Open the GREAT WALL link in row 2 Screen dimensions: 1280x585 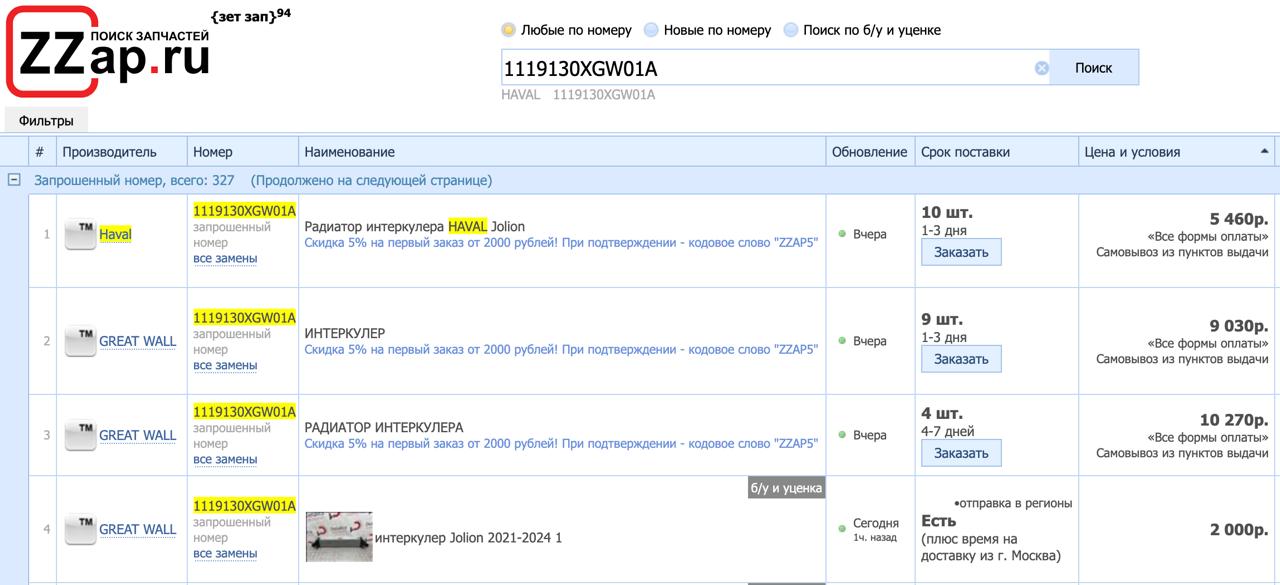(x=137, y=341)
